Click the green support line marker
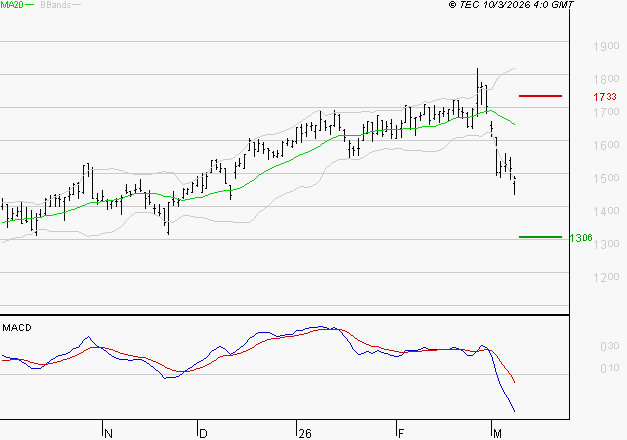This screenshot has width=627, height=440. click(x=540, y=237)
